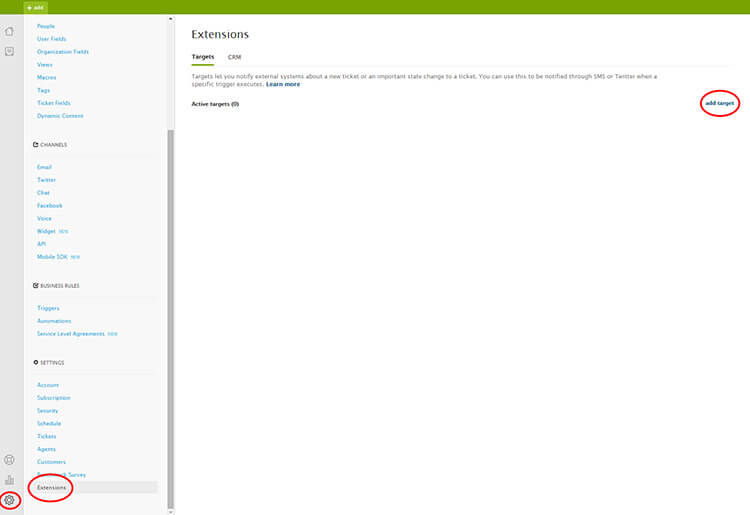Open the People admin link
The width and height of the screenshot is (750, 515).
tap(46, 26)
